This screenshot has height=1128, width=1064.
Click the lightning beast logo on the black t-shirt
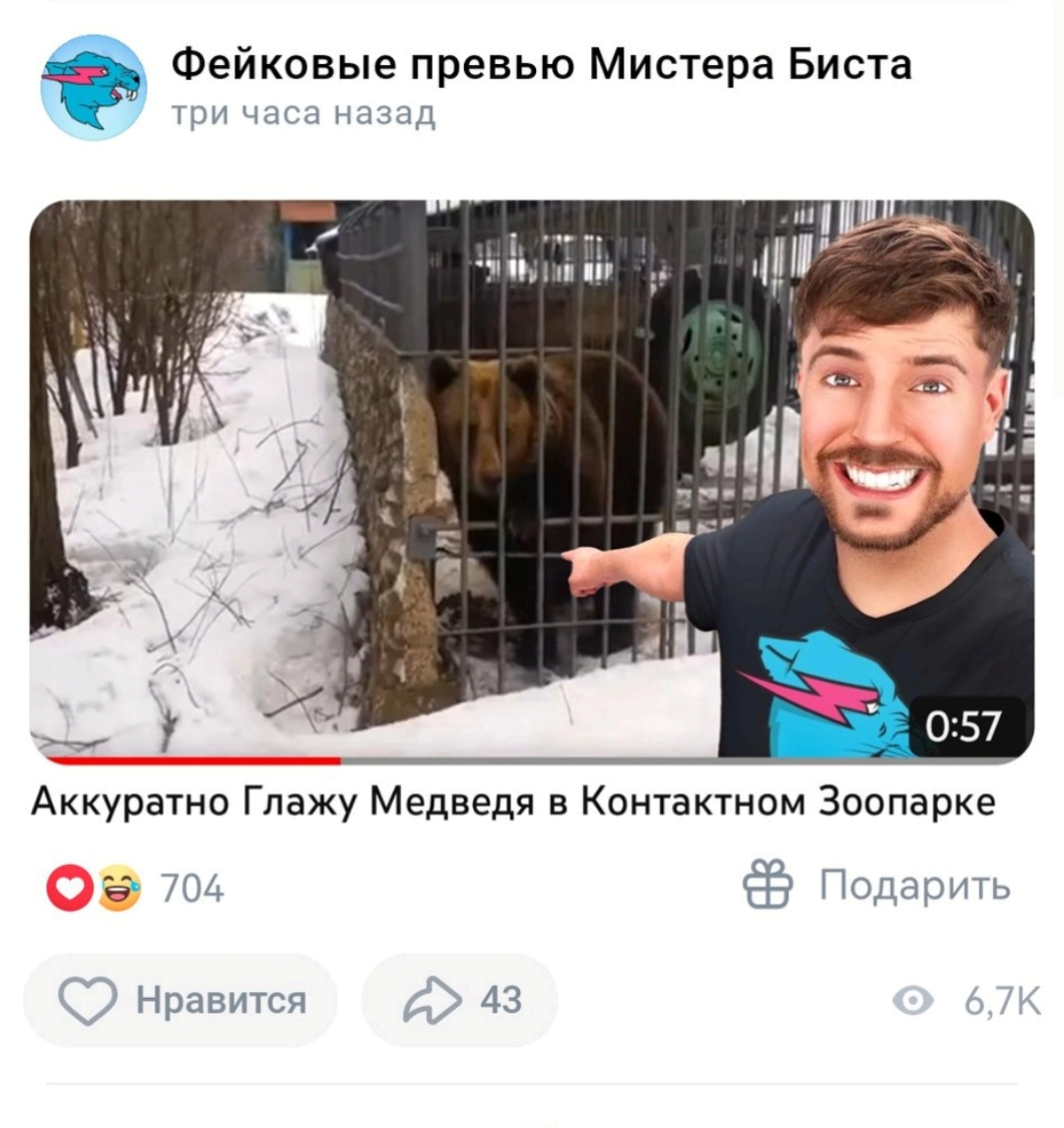point(828,693)
